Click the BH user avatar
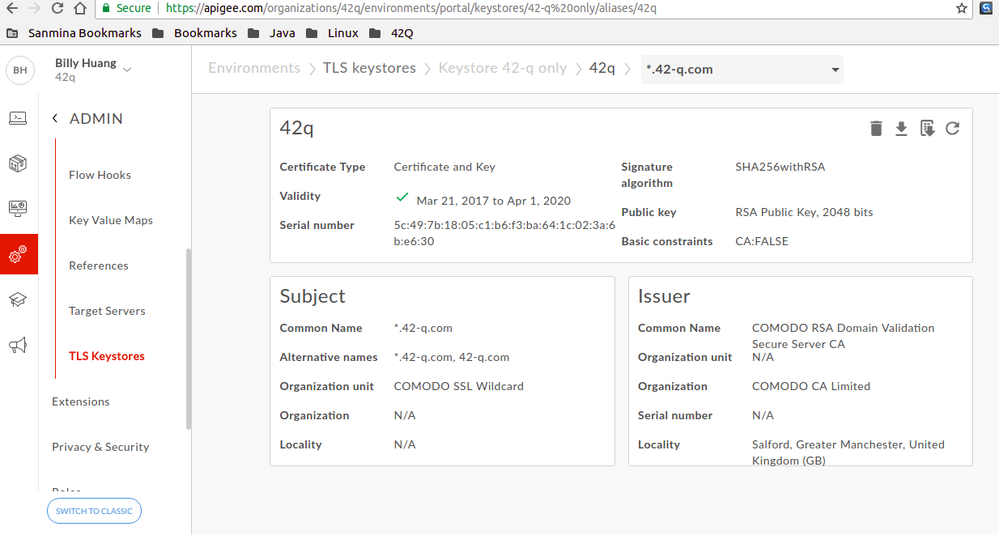This screenshot has width=999, height=535. (x=20, y=70)
